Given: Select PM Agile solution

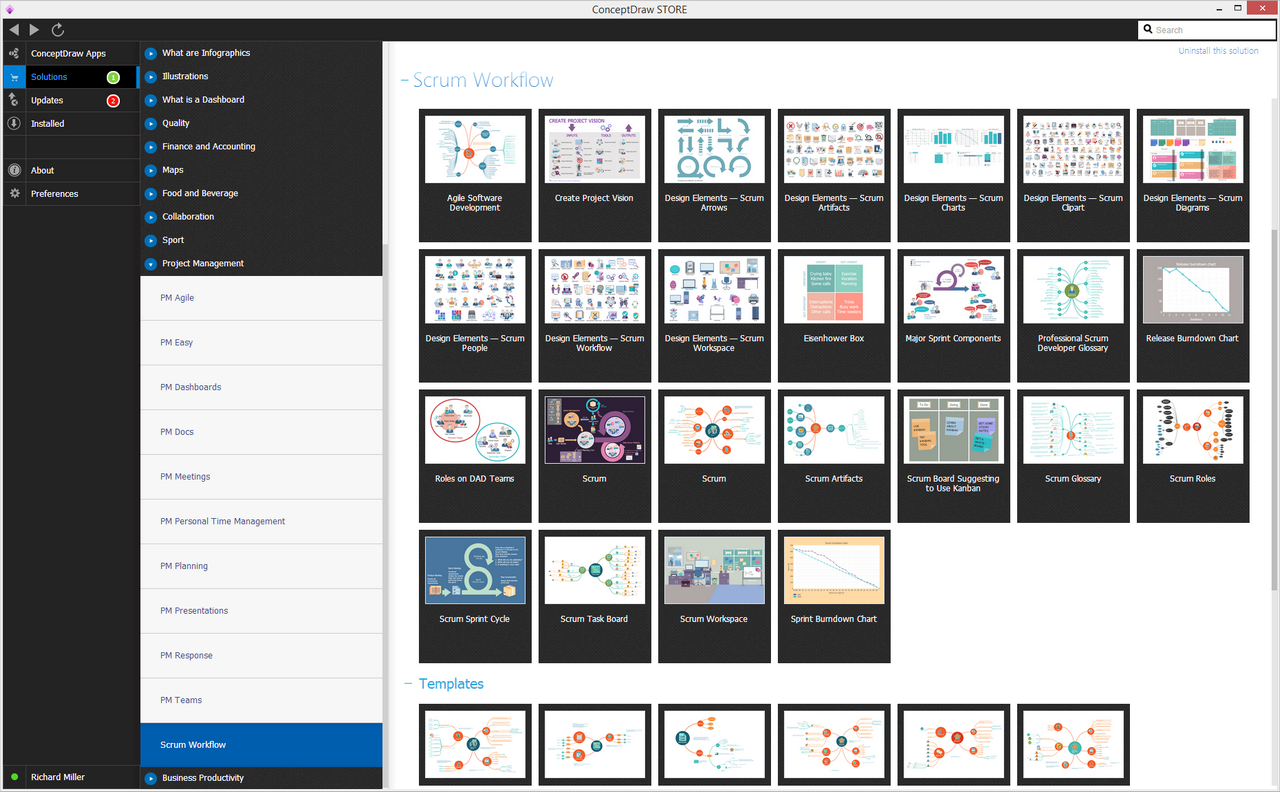Looking at the screenshot, I should (261, 298).
